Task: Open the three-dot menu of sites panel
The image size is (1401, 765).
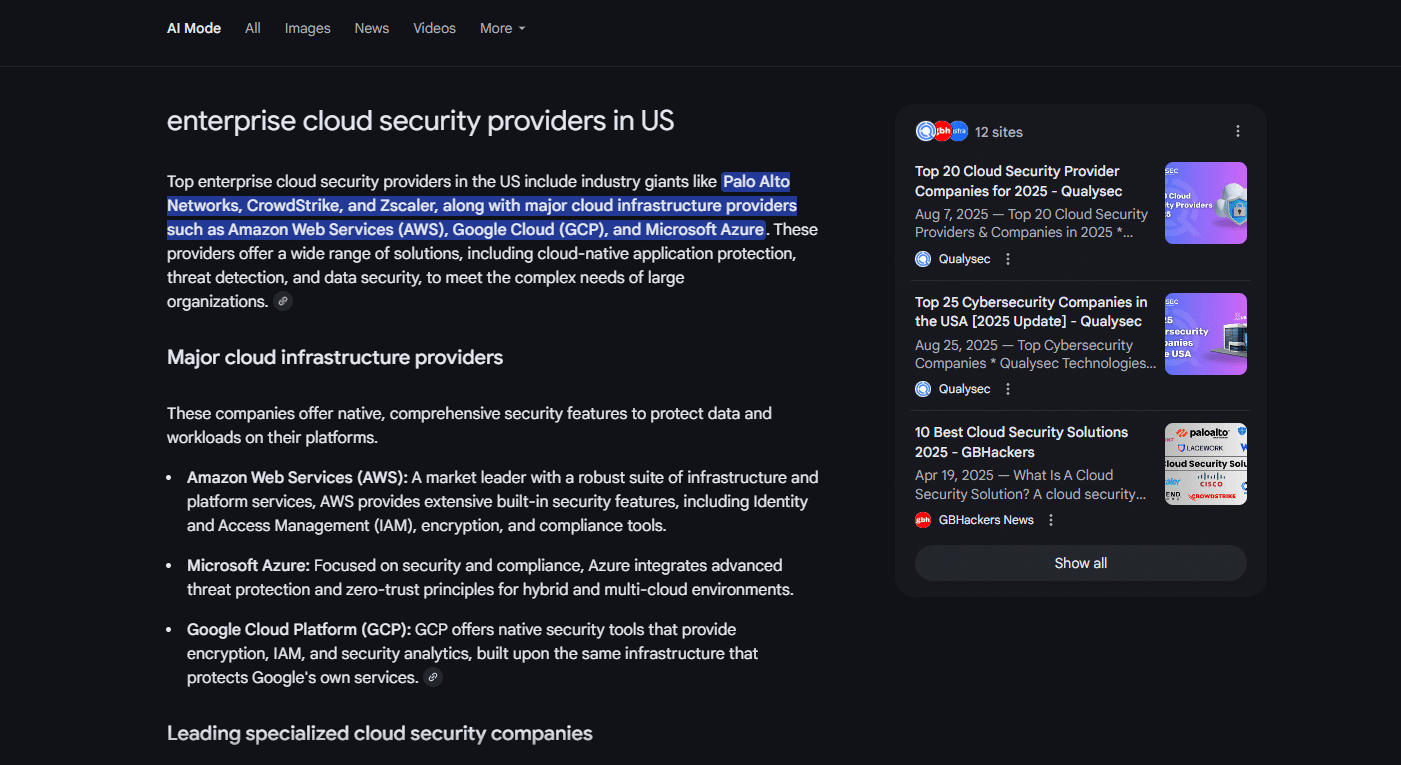Action: 1238,132
